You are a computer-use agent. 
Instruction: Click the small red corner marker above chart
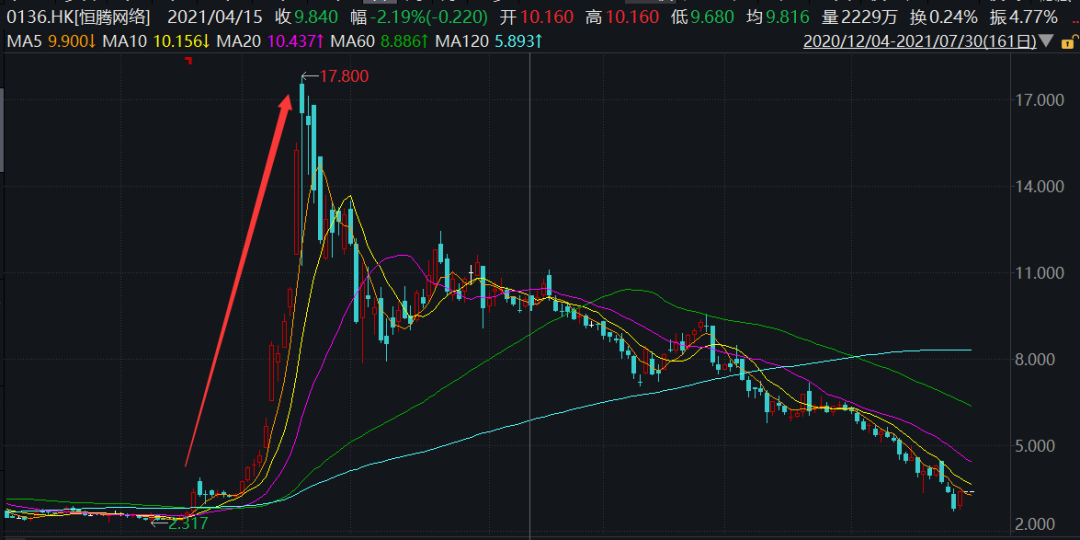tap(188, 62)
